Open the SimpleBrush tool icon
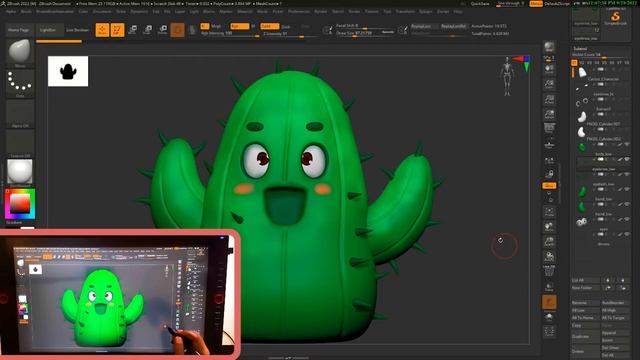This screenshot has height=360, width=640. point(616,18)
